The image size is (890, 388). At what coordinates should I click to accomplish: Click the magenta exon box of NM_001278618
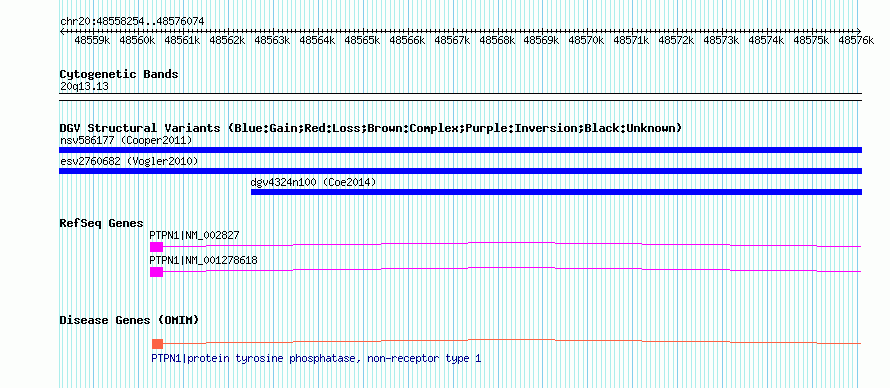tap(156, 272)
